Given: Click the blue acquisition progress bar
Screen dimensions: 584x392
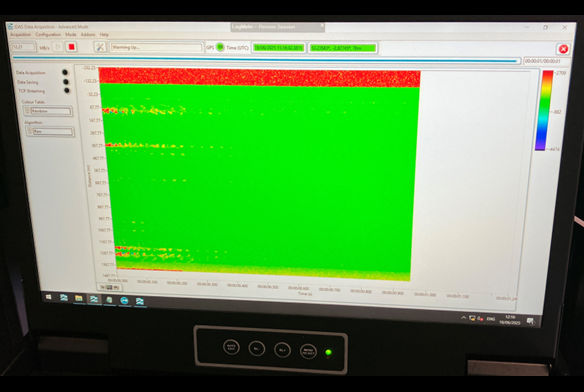Looking at the screenshot, I should click(x=266, y=59).
